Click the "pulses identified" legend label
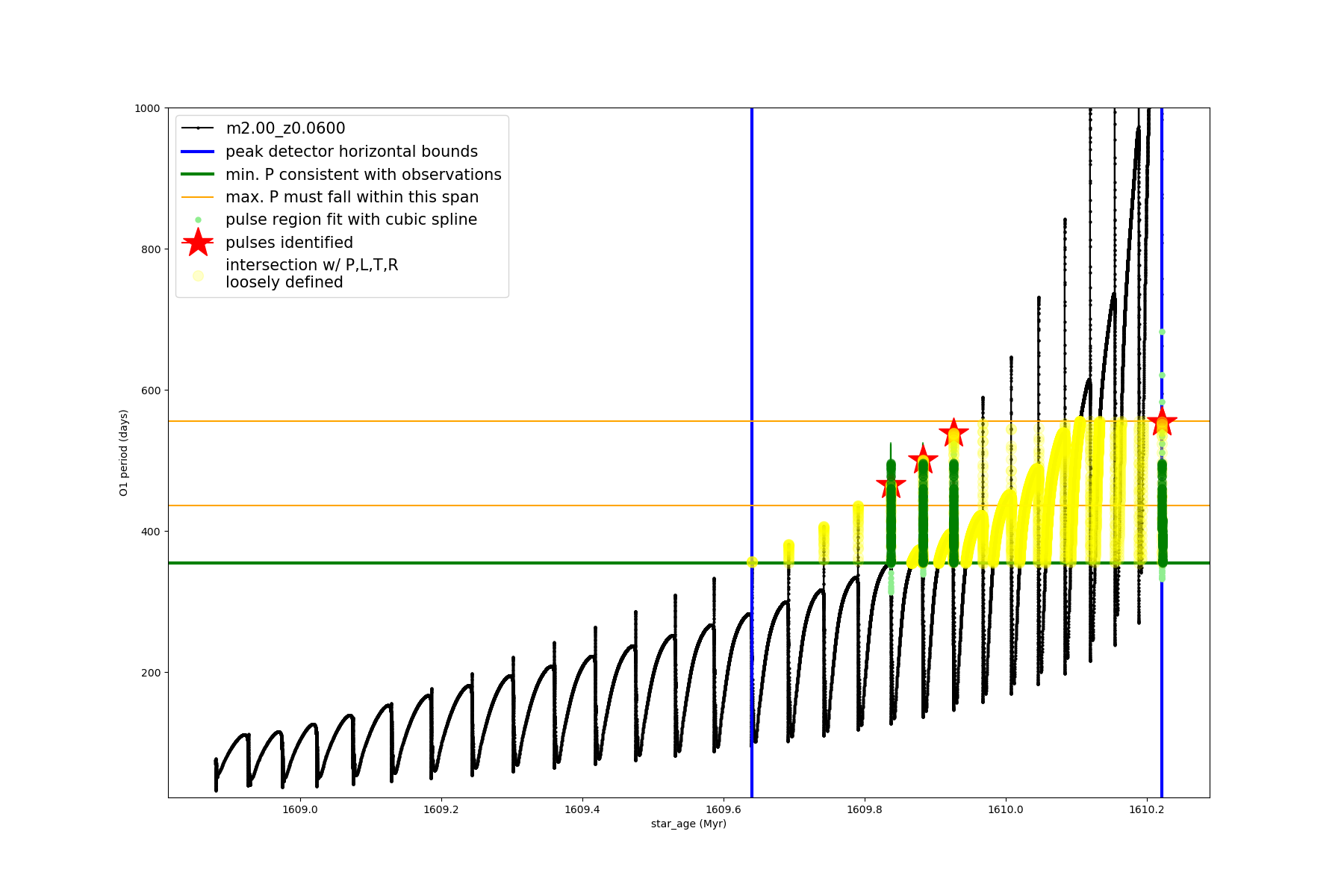The height and width of the screenshot is (896, 1344). click(x=289, y=243)
